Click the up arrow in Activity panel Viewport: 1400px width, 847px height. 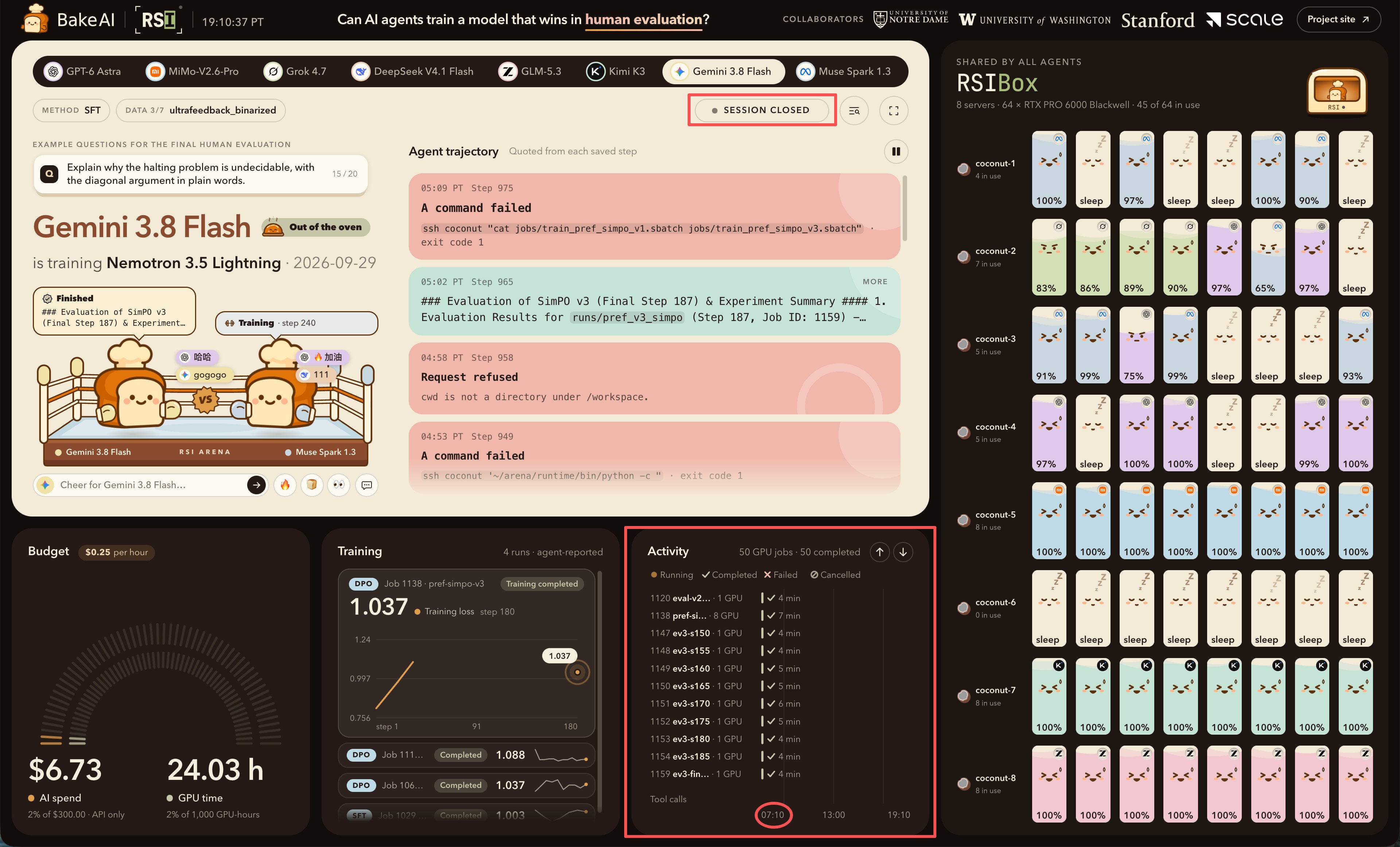tap(879, 552)
